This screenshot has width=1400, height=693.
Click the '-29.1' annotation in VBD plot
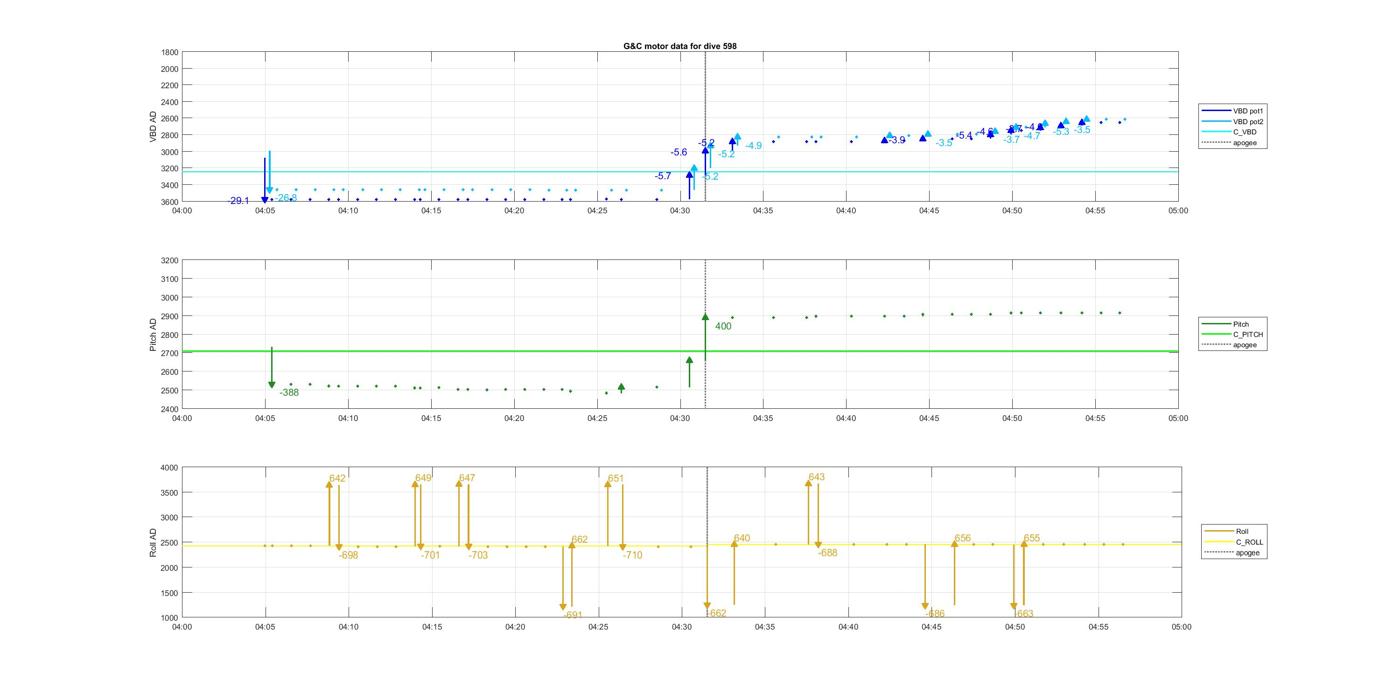click(238, 201)
